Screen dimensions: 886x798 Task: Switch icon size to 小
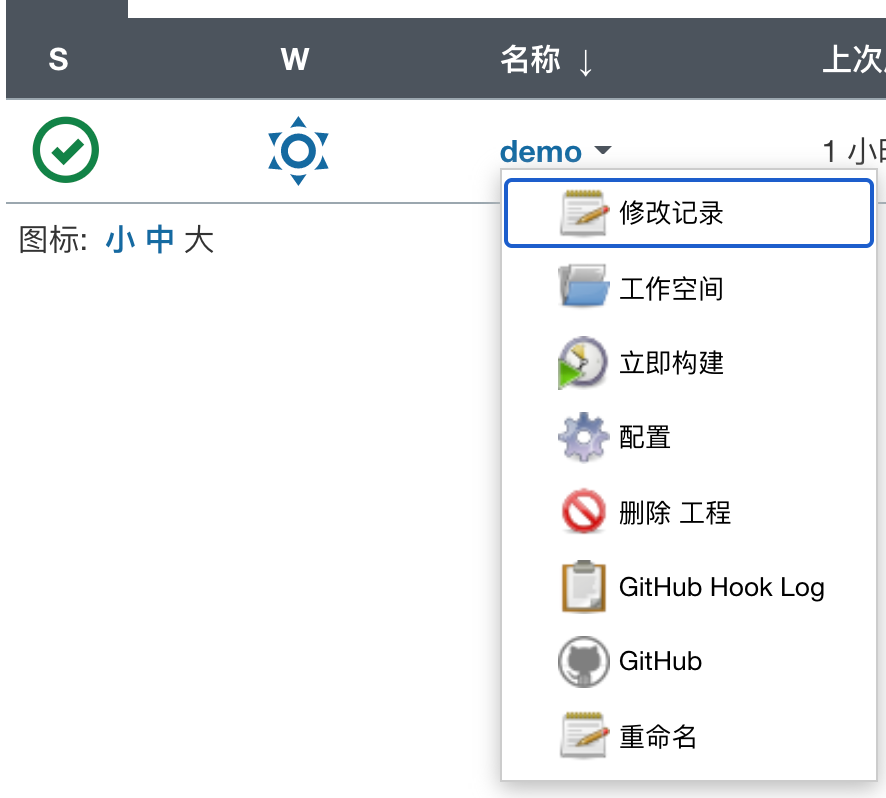pos(120,240)
